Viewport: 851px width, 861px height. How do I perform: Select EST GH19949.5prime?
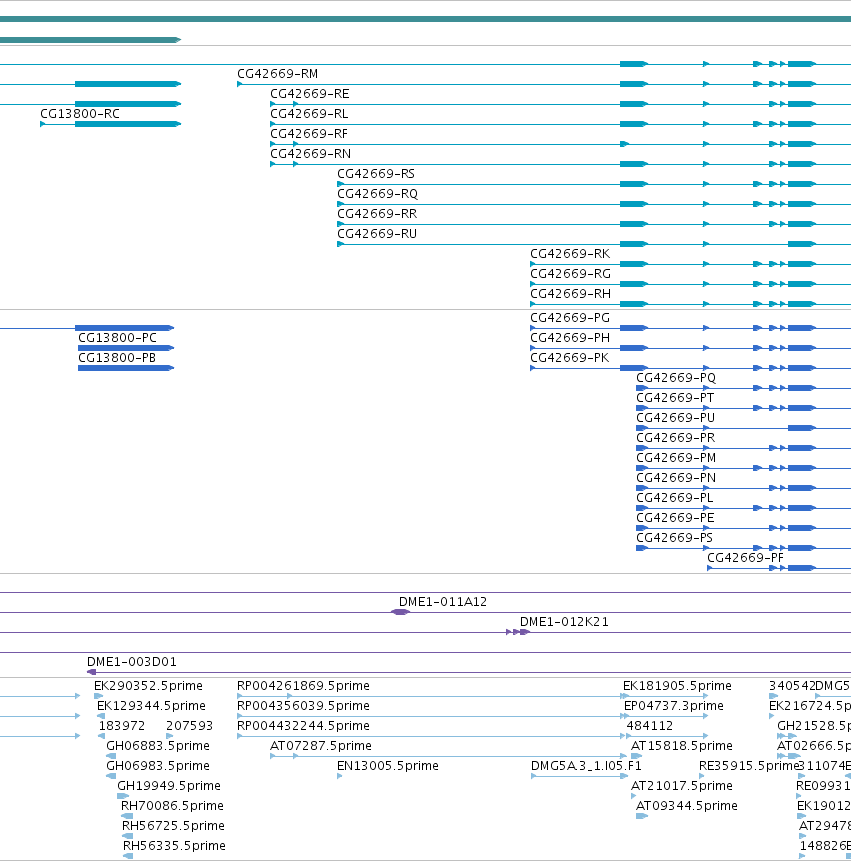pos(169,786)
